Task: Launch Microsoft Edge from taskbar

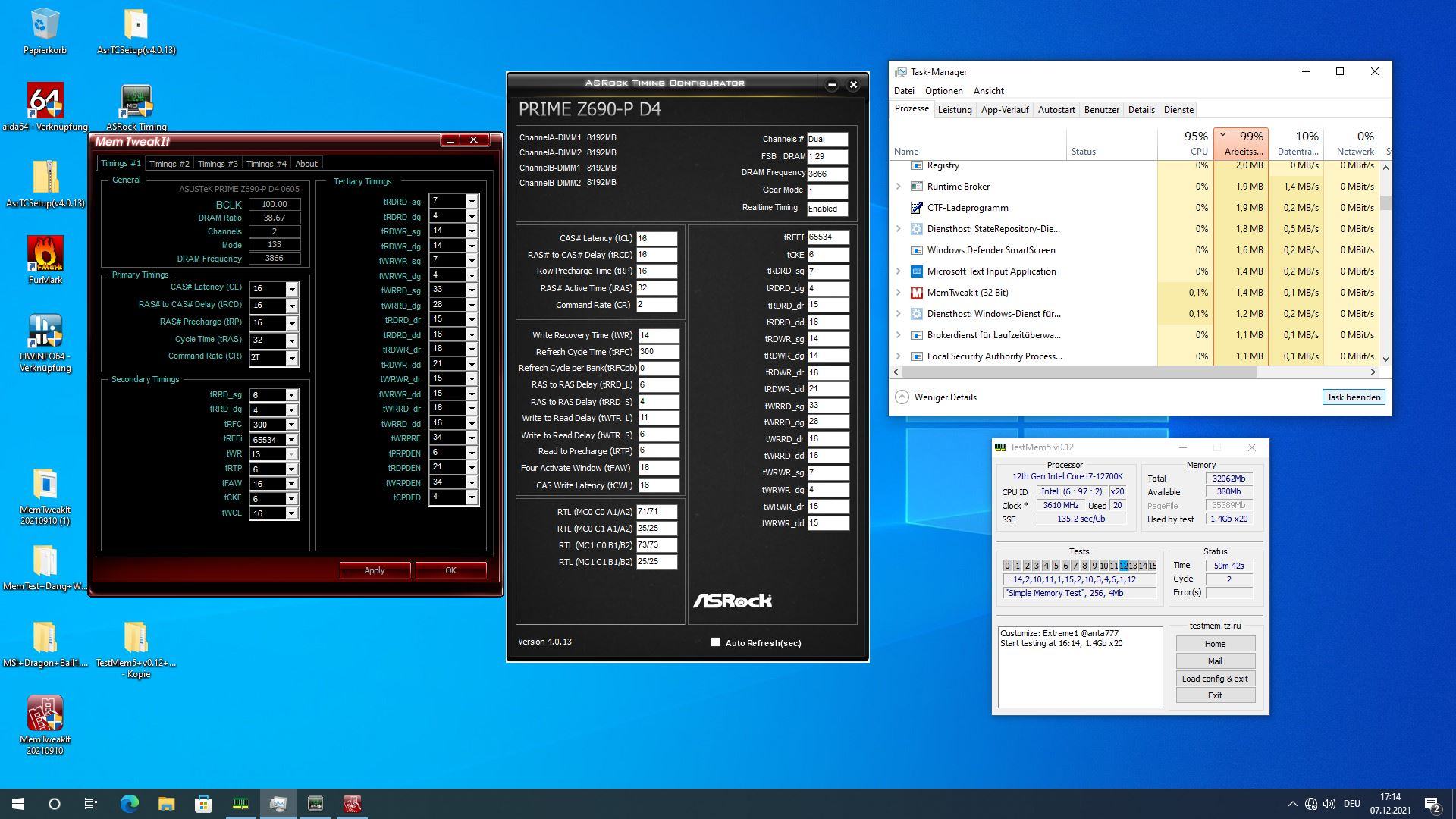Action: 130,804
